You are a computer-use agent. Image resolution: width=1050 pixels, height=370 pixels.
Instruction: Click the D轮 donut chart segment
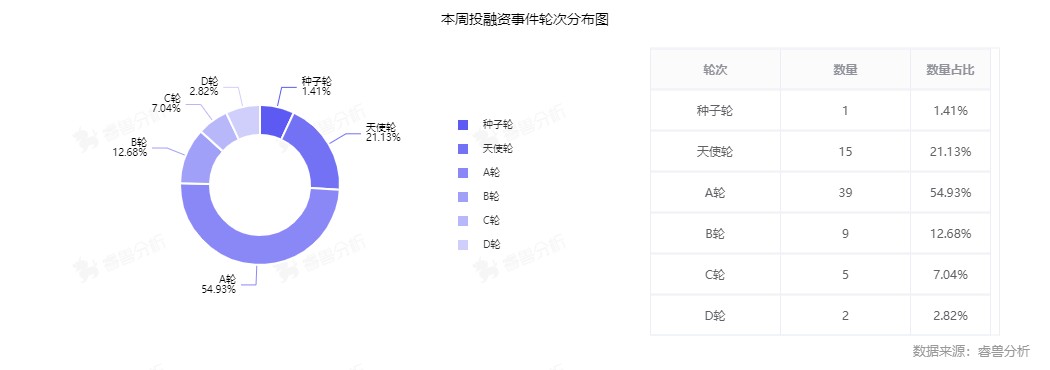[x=244, y=121]
